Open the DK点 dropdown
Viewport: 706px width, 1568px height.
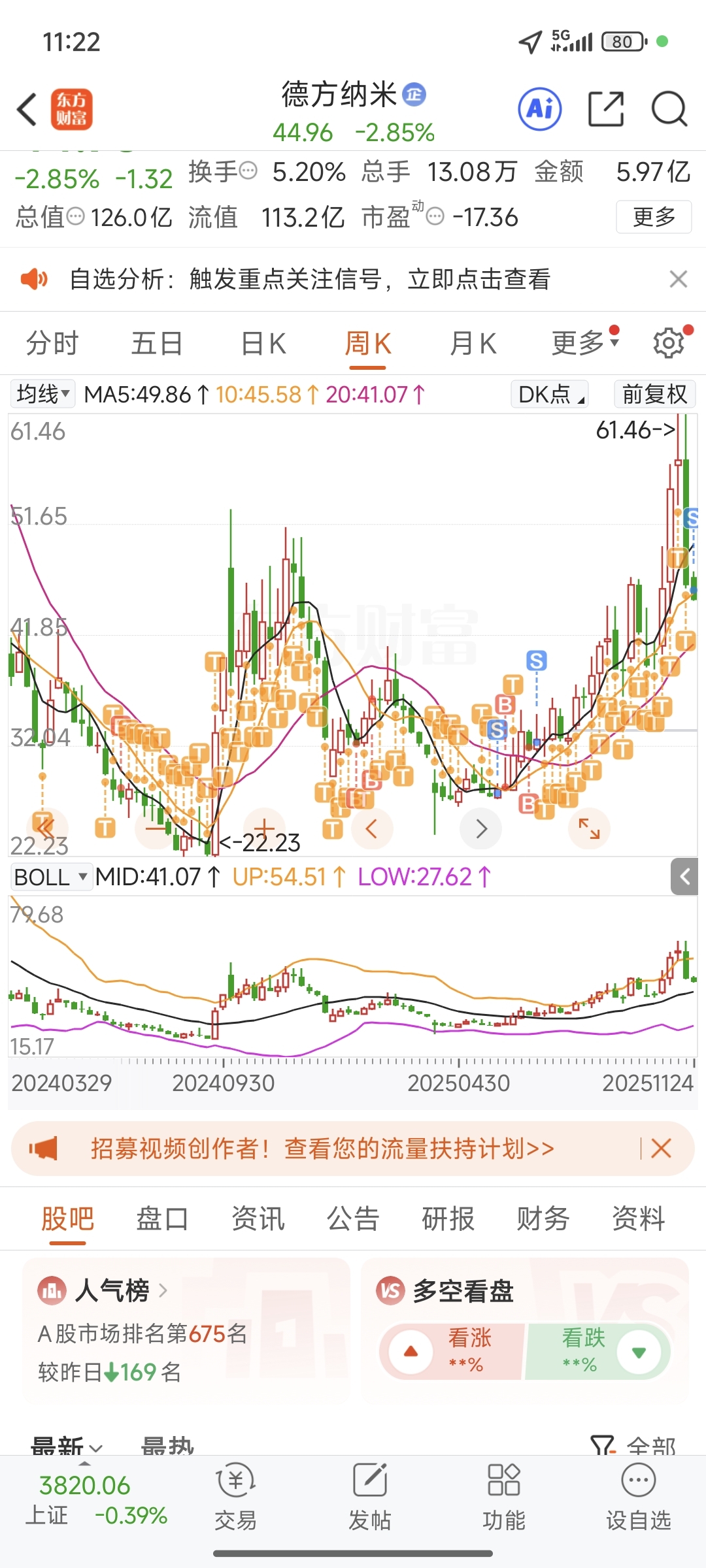(550, 394)
